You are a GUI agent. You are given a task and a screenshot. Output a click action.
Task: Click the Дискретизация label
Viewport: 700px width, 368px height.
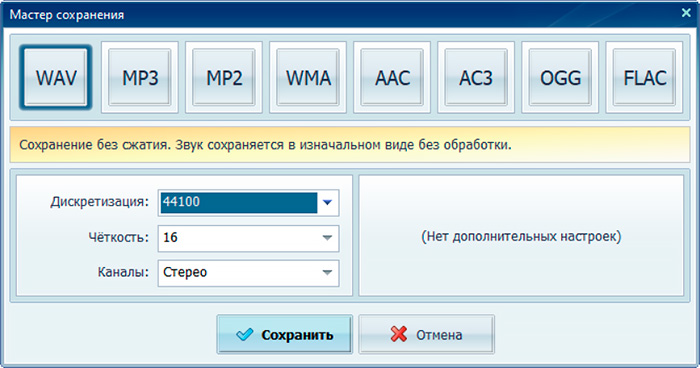(100, 202)
